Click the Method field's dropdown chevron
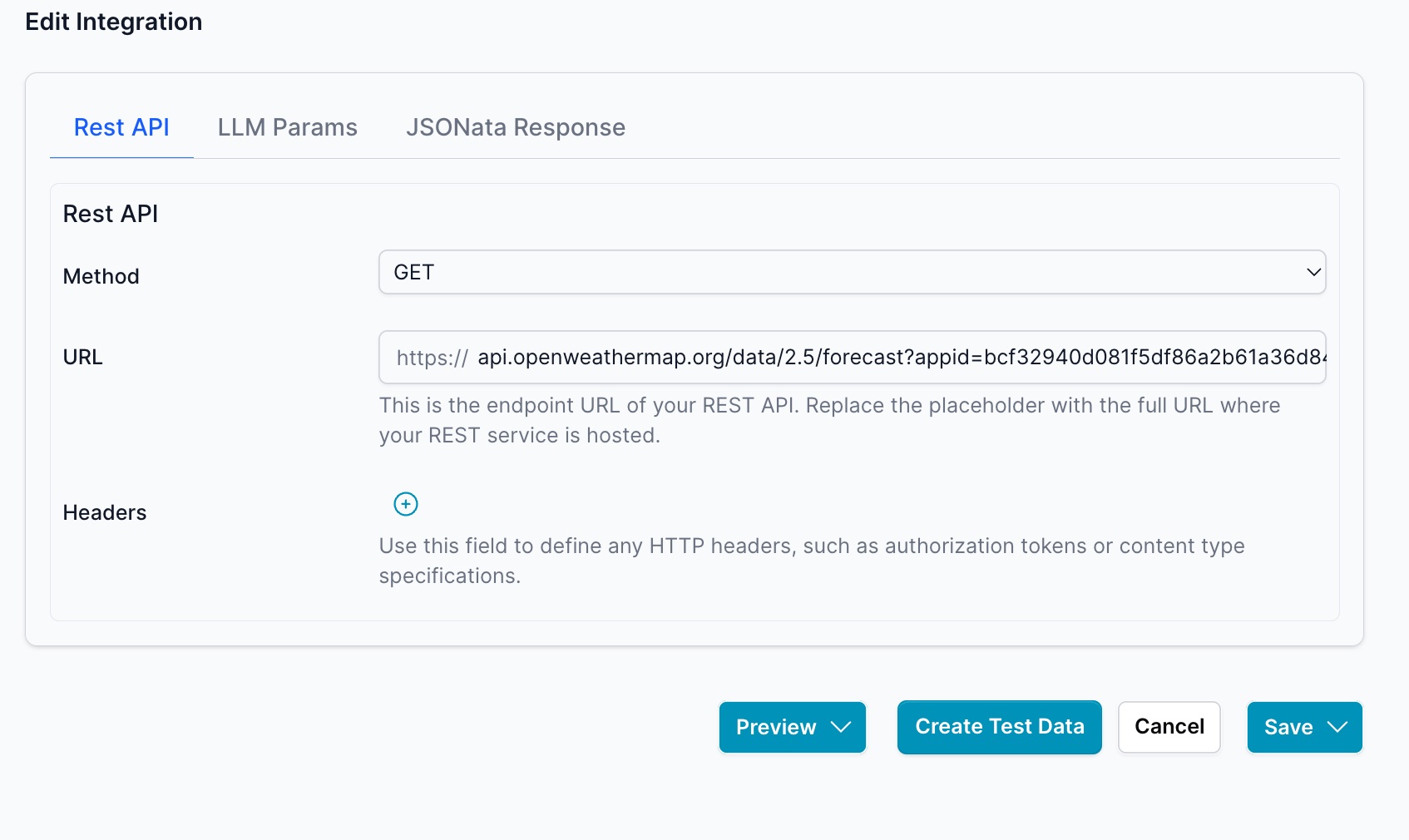 [x=1313, y=271]
